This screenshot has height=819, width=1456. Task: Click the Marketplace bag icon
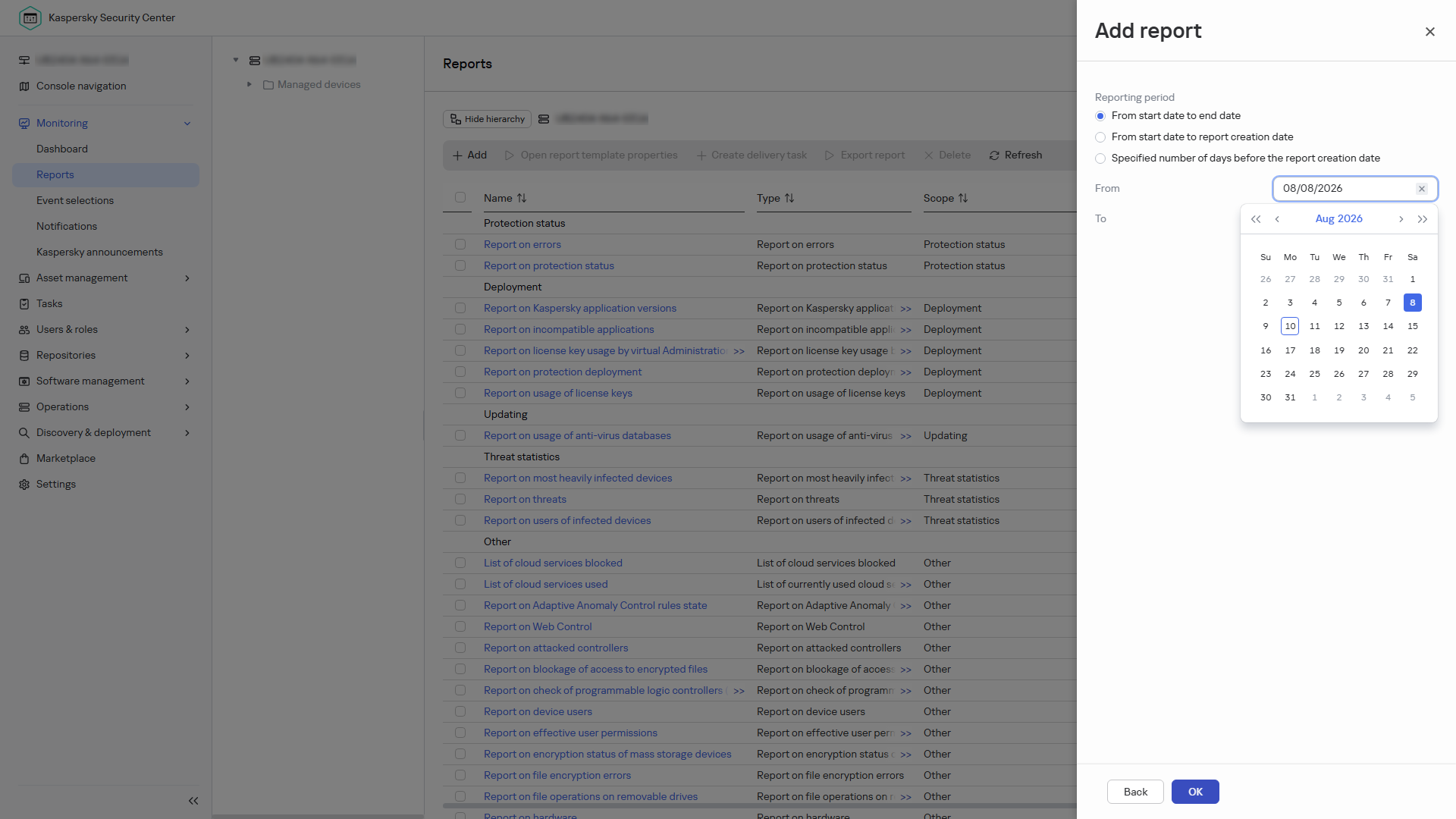pyautogui.click(x=24, y=459)
